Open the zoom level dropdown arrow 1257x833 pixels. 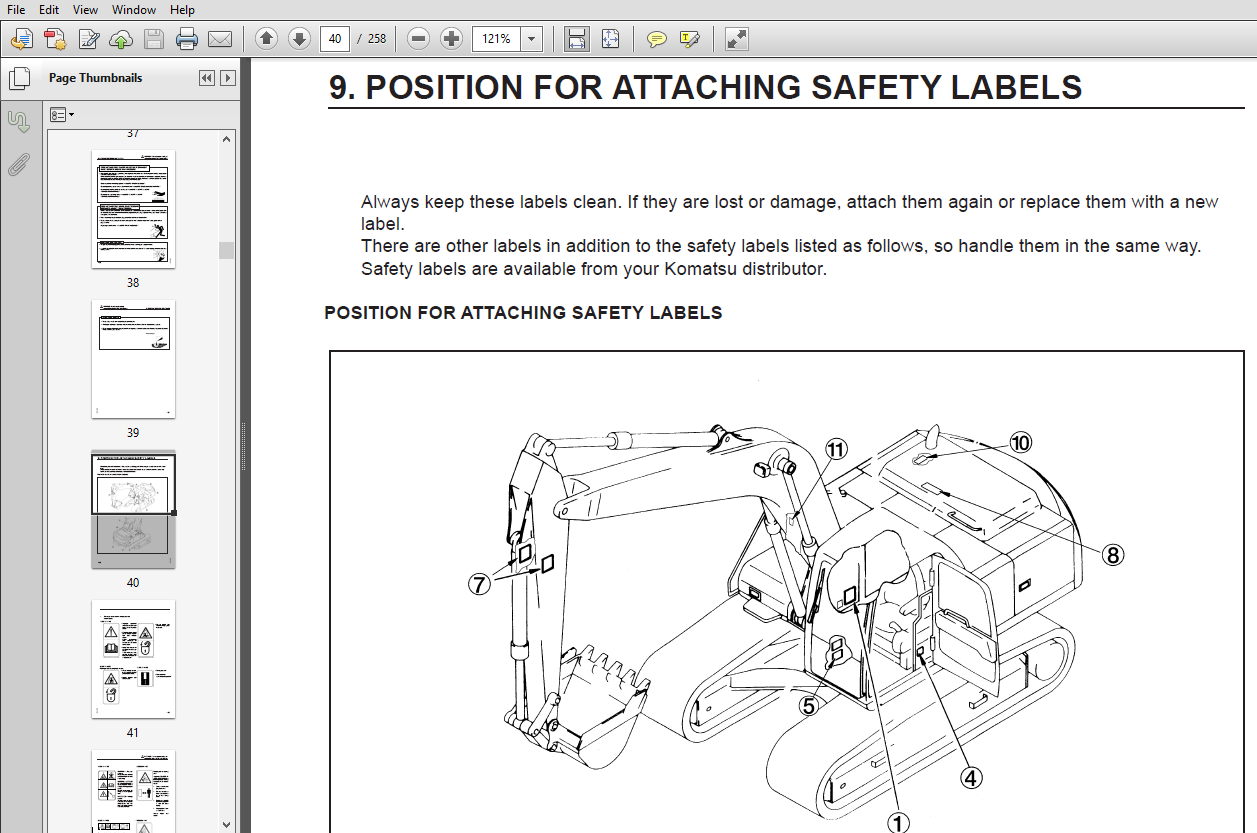pos(532,39)
